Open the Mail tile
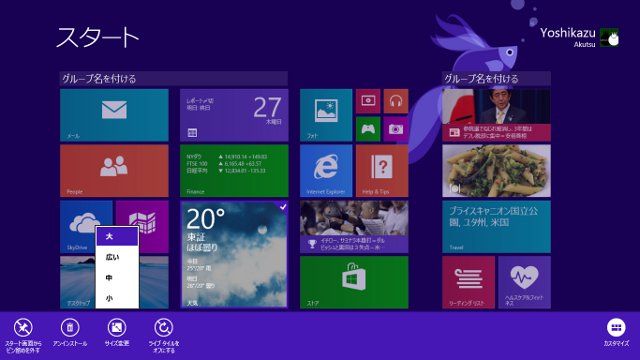The width and height of the screenshot is (640, 360). coord(114,115)
